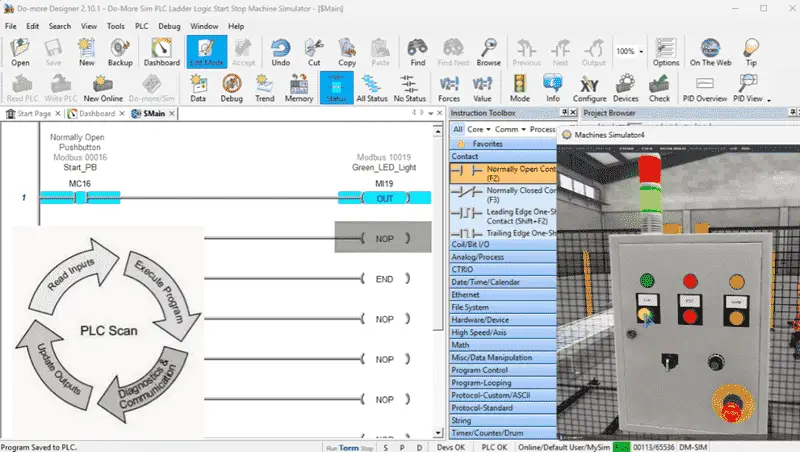Click the Copy icon

pos(346,52)
